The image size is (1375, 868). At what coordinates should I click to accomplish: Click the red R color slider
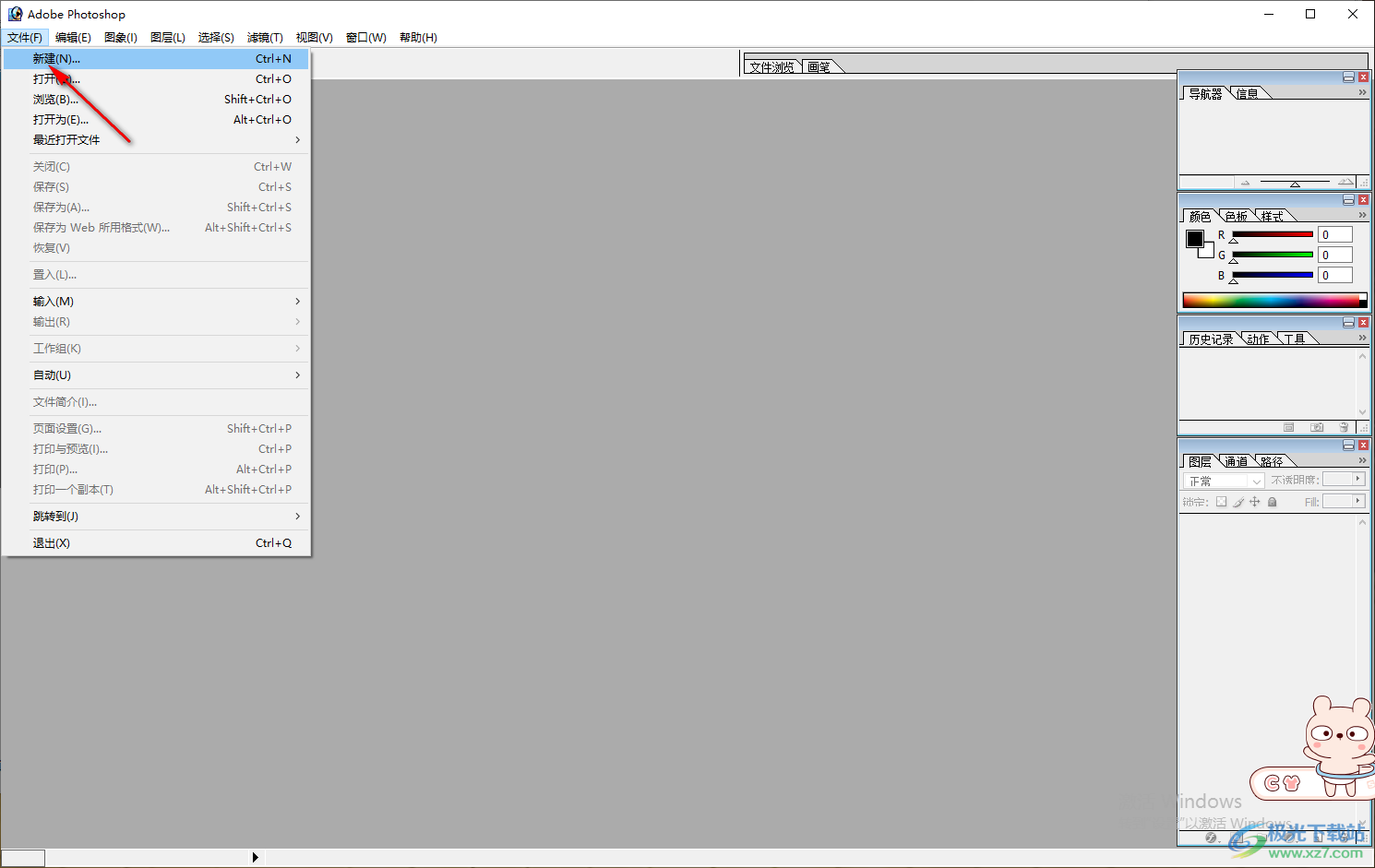pyautogui.click(x=1272, y=234)
